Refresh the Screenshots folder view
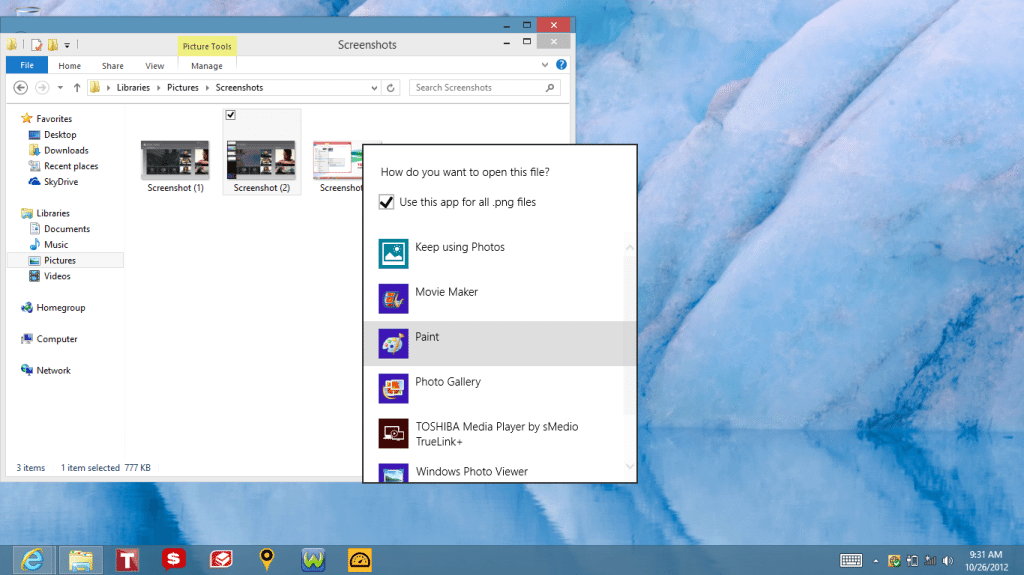 pyautogui.click(x=391, y=88)
